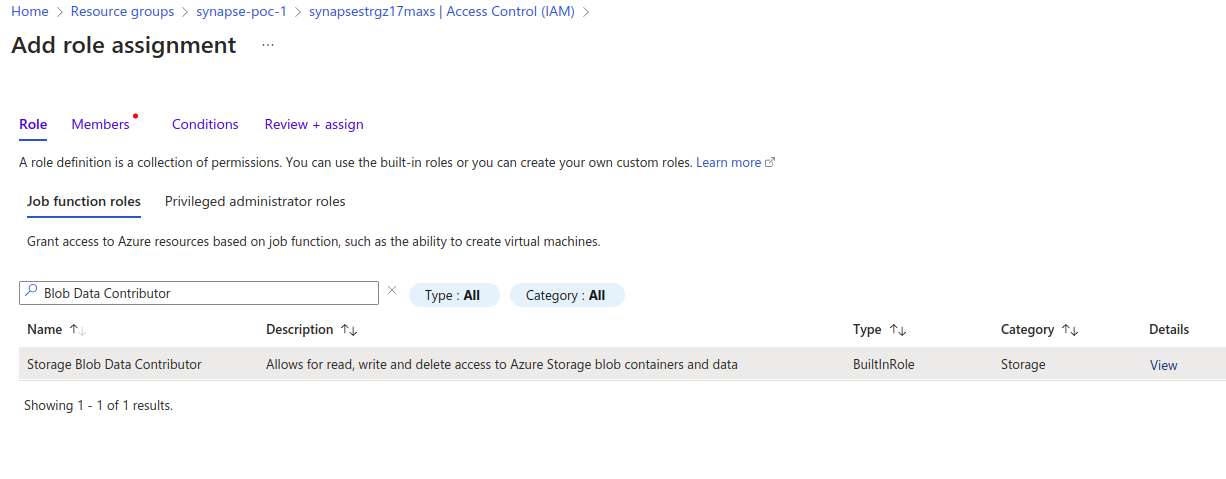Select Privileged administrator roles tab
This screenshot has width=1226, height=479.
click(x=255, y=202)
